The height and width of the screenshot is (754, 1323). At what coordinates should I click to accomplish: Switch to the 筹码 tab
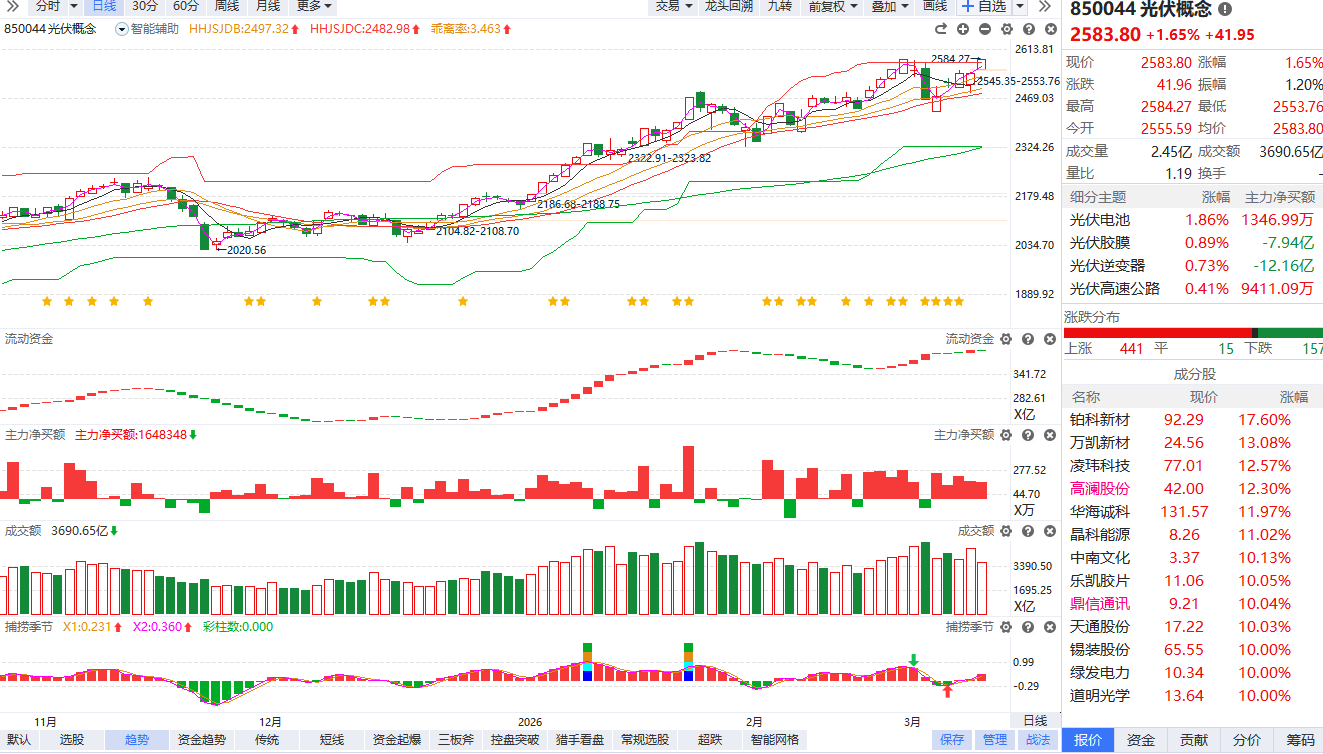coord(1300,740)
